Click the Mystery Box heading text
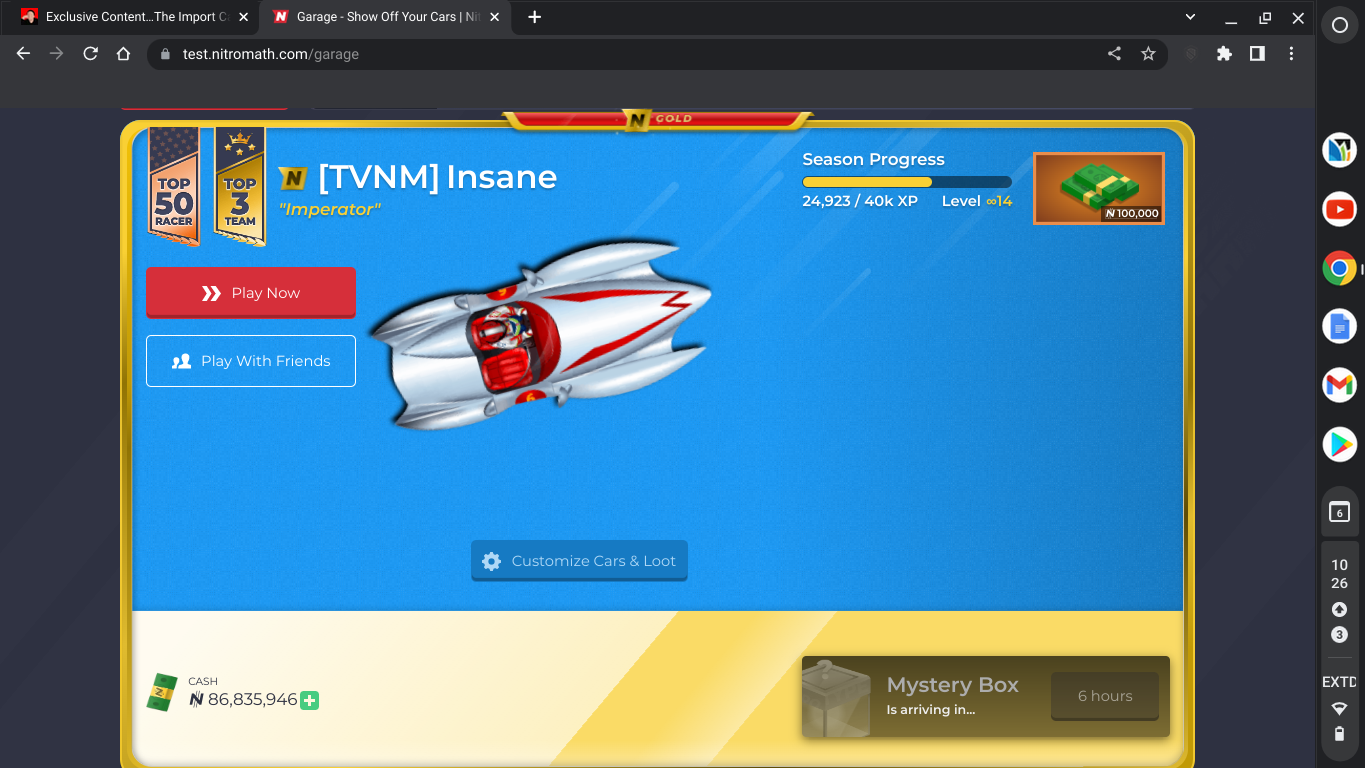Screen dimensions: 1365x768 point(953,685)
